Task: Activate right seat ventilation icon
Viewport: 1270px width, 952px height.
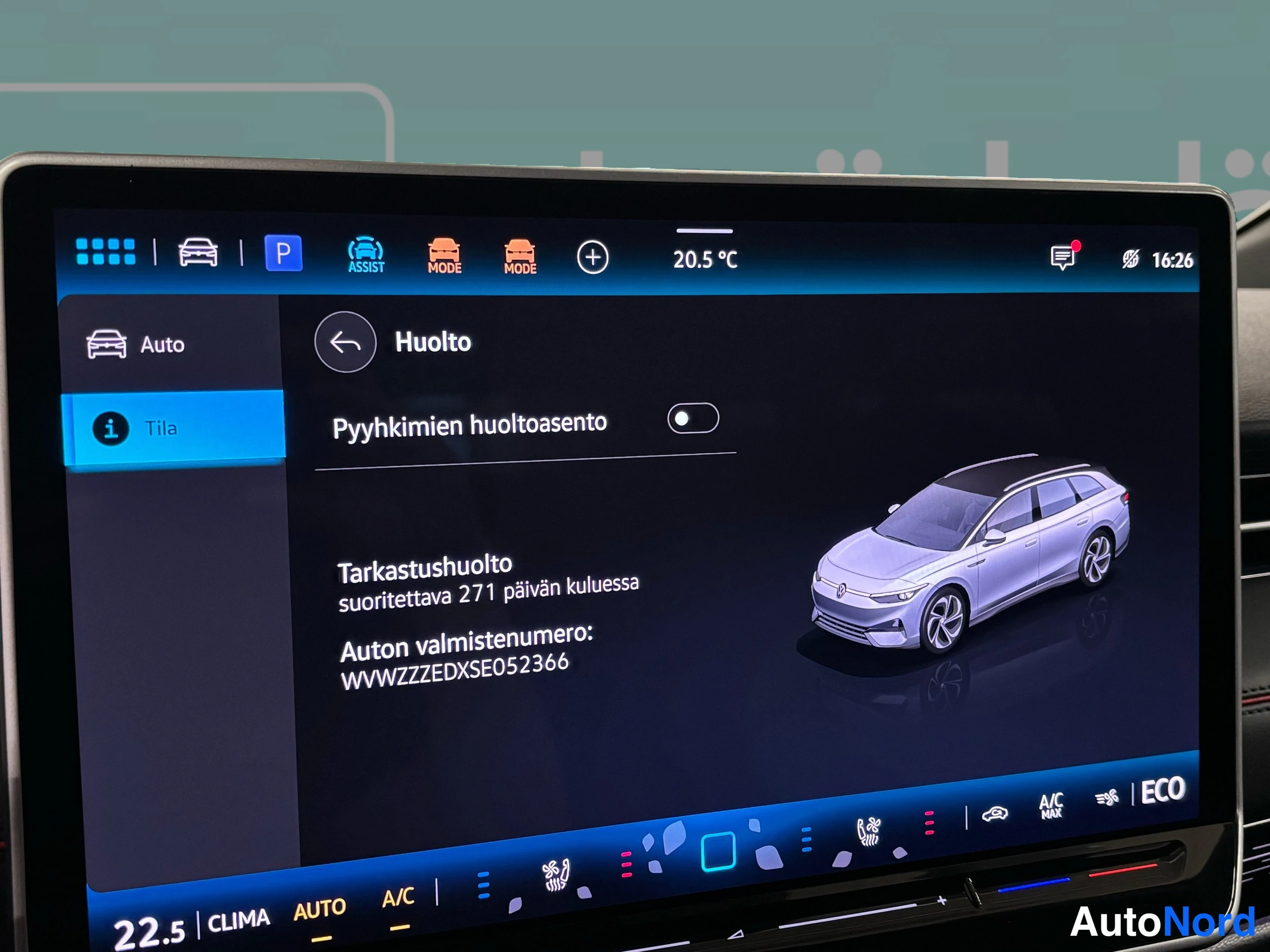Action: click(869, 832)
